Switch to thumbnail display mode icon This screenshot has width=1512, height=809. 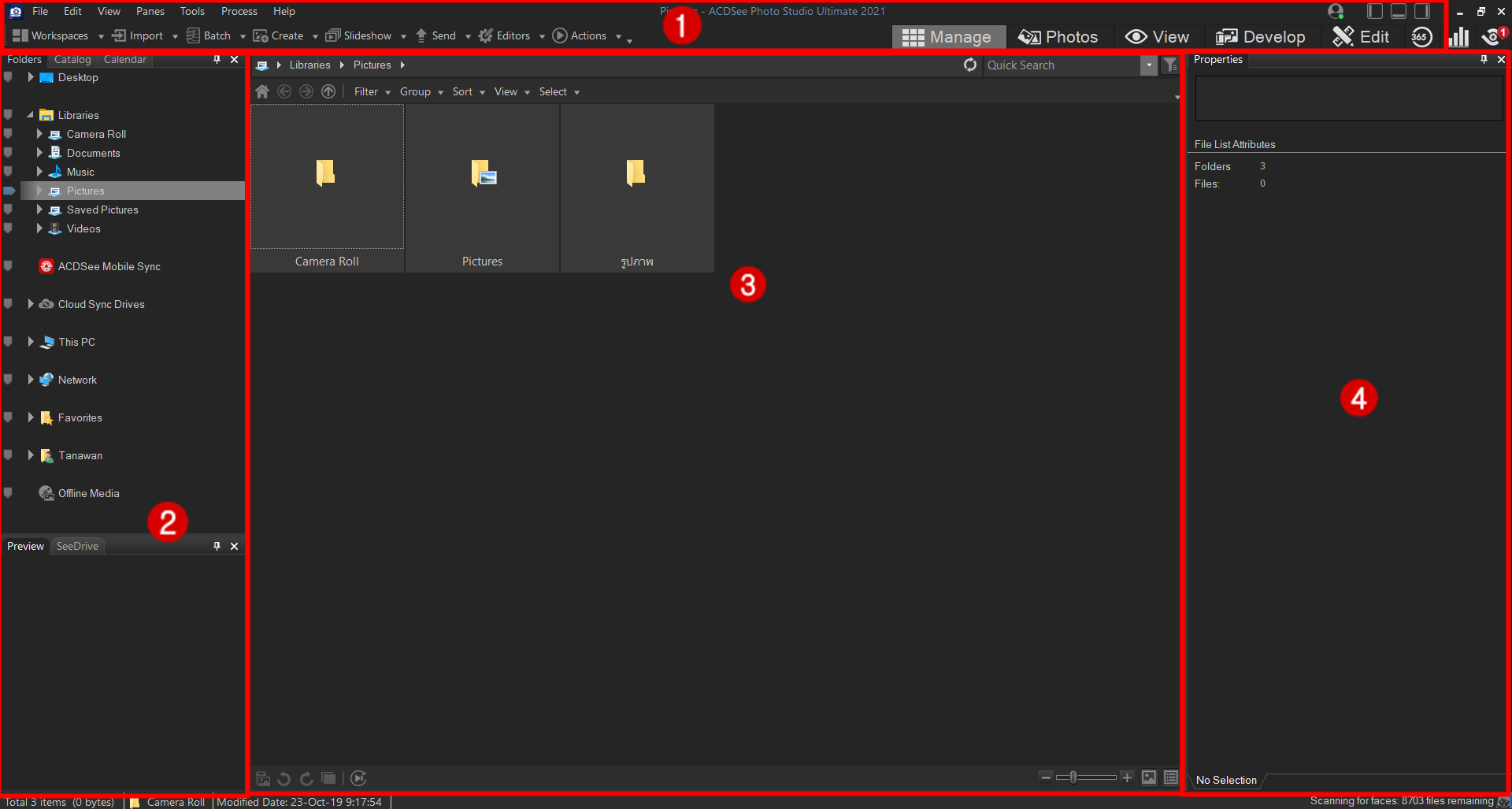tap(1149, 777)
